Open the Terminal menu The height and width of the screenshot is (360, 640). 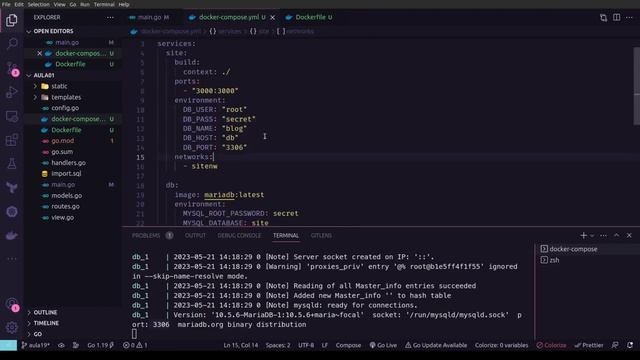tap(104, 4)
